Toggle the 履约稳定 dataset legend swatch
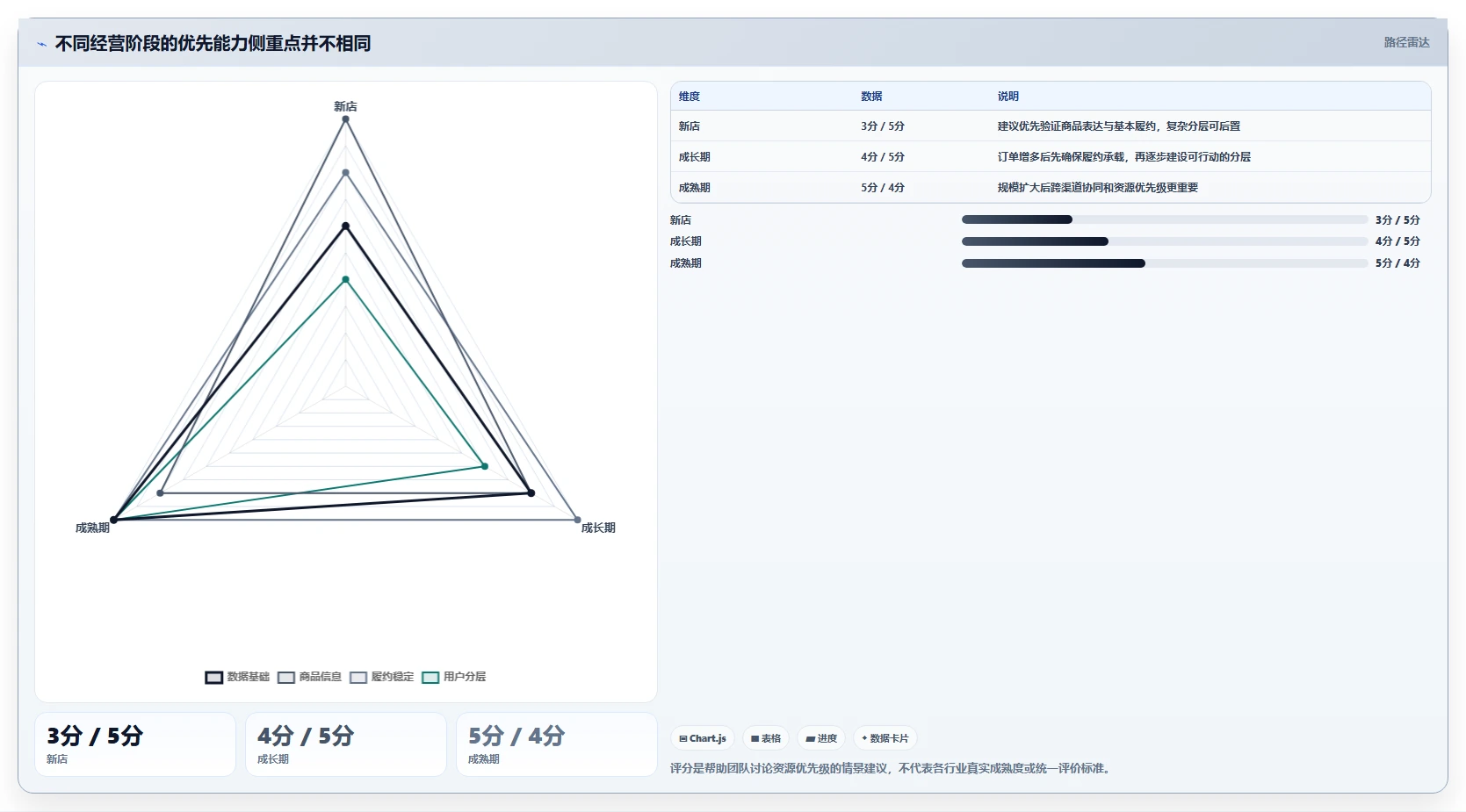Screen dimensions: 1466x812 click(358, 677)
